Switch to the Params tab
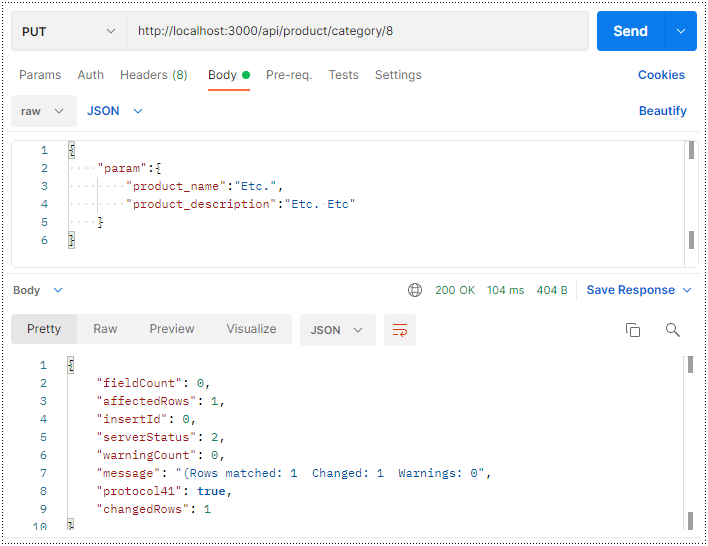708x546 pixels. tap(40, 75)
